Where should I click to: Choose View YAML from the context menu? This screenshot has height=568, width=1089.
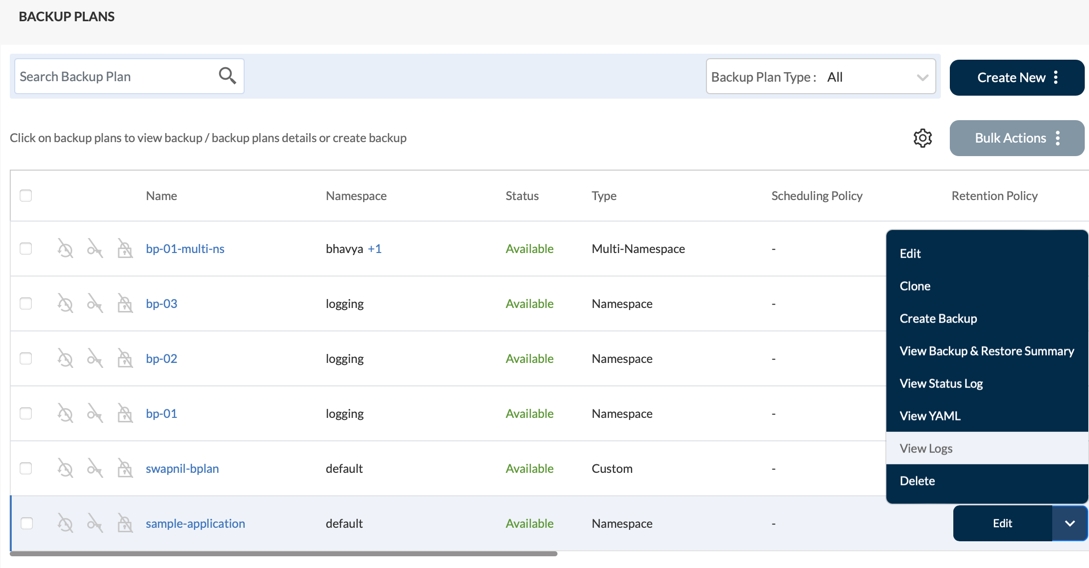[x=929, y=416]
